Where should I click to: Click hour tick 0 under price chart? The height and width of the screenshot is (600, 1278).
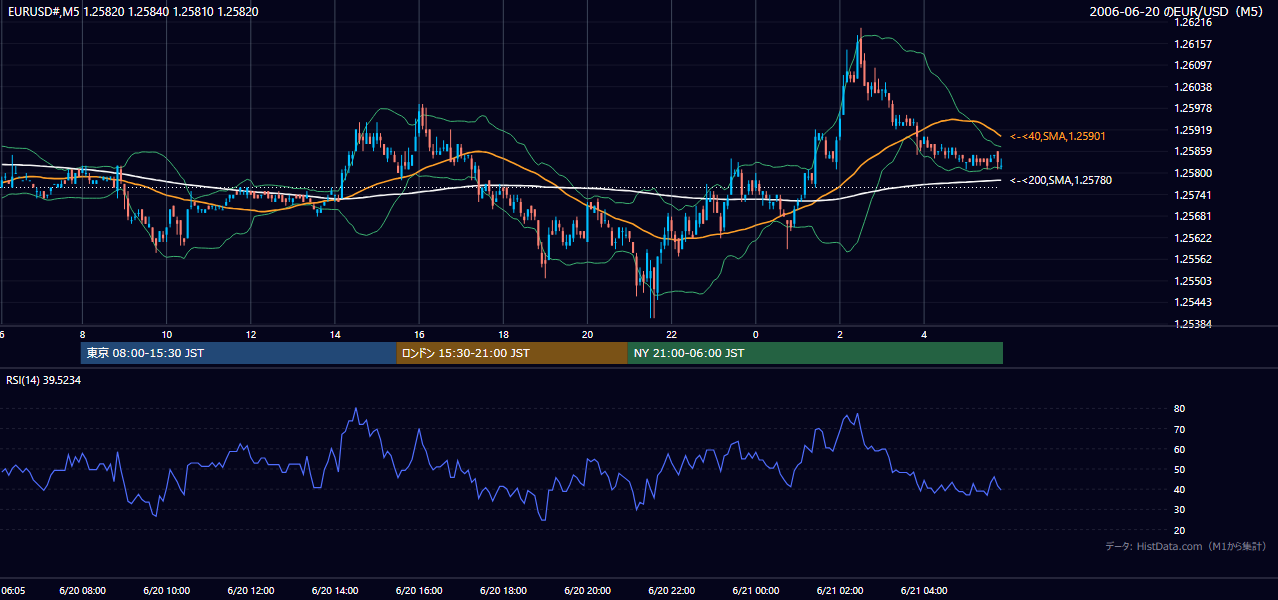756,334
